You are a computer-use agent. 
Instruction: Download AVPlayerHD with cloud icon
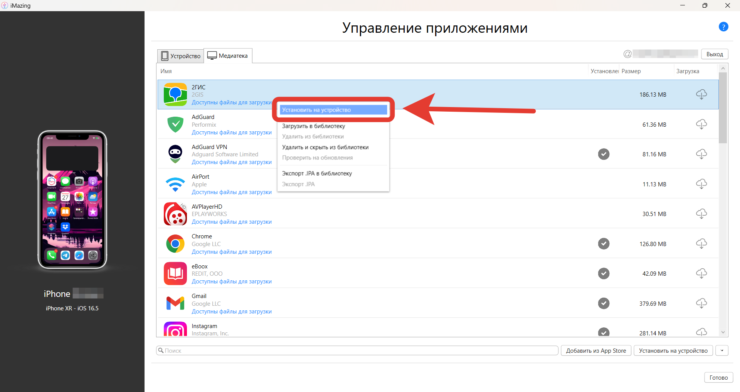[x=701, y=214]
